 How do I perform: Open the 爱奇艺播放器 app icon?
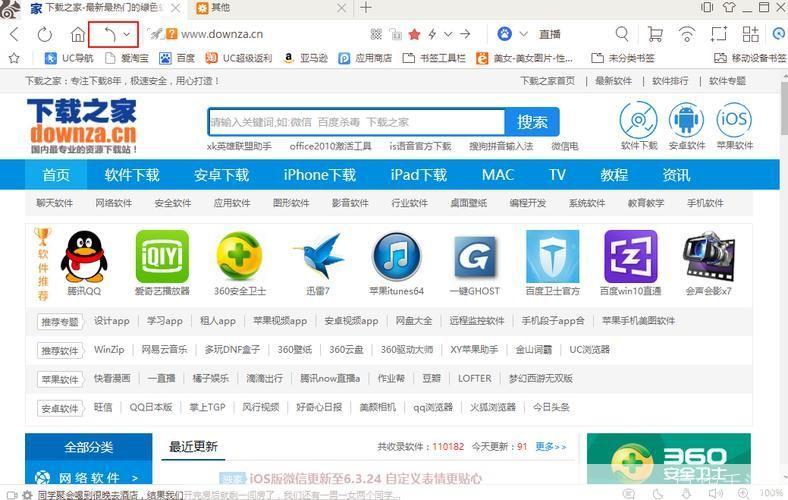tap(162, 257)
